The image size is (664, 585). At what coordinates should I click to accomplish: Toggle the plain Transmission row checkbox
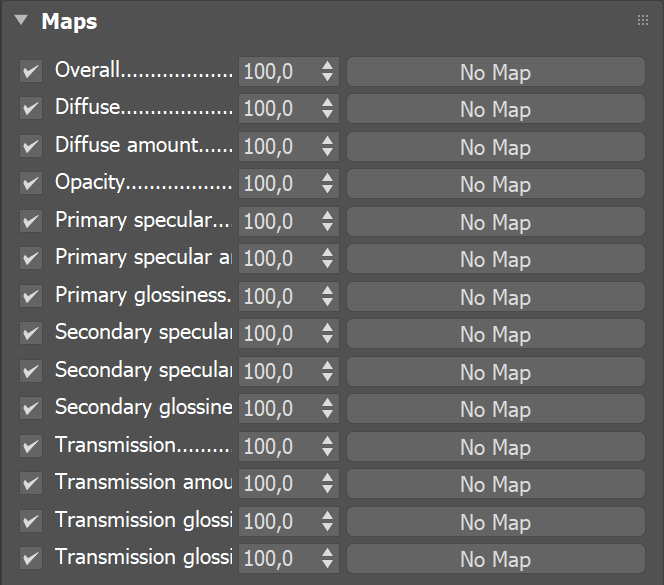[x=31, y=446]
